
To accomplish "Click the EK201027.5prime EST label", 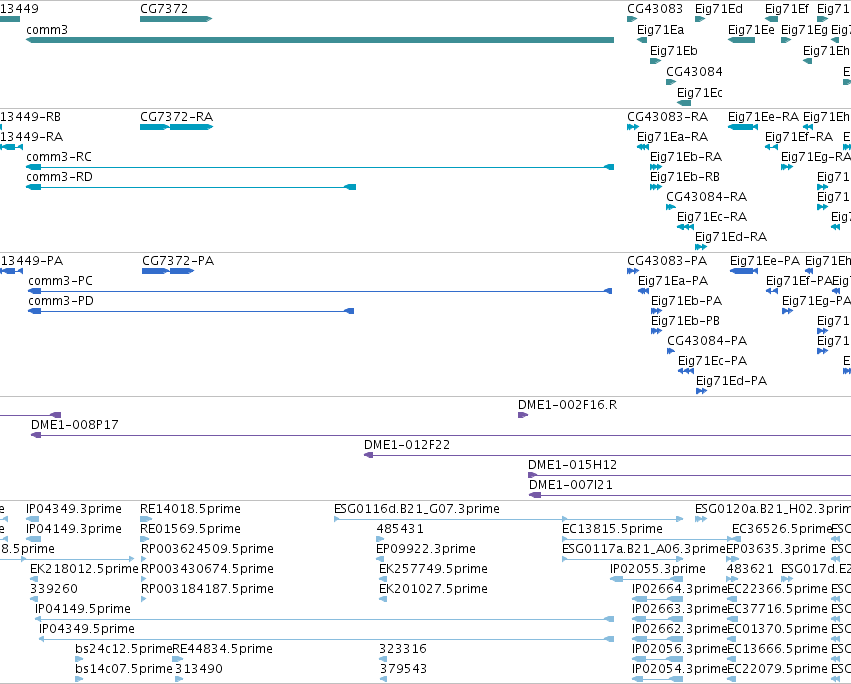I will tap(433, 590).
